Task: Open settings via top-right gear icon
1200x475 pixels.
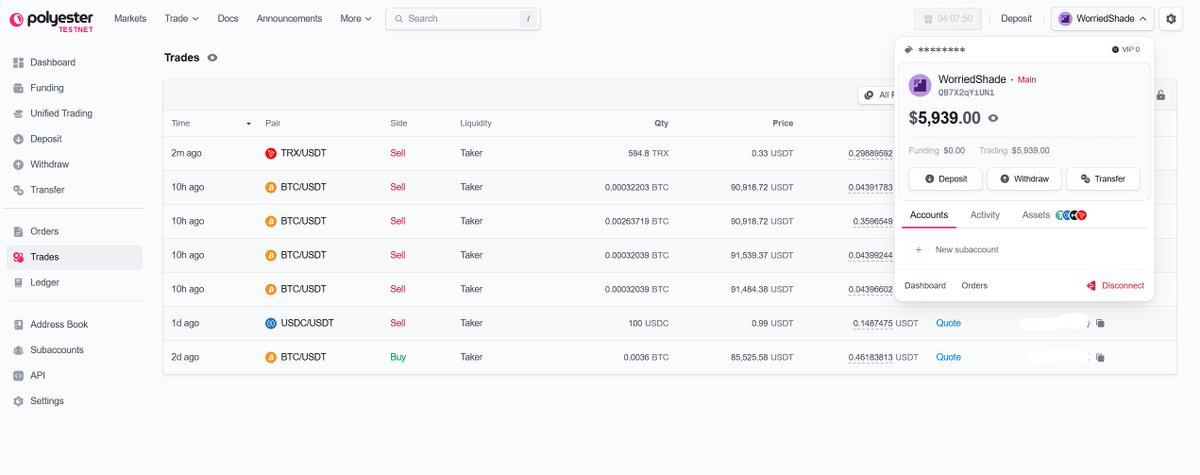Action: tap(1173, 19)
